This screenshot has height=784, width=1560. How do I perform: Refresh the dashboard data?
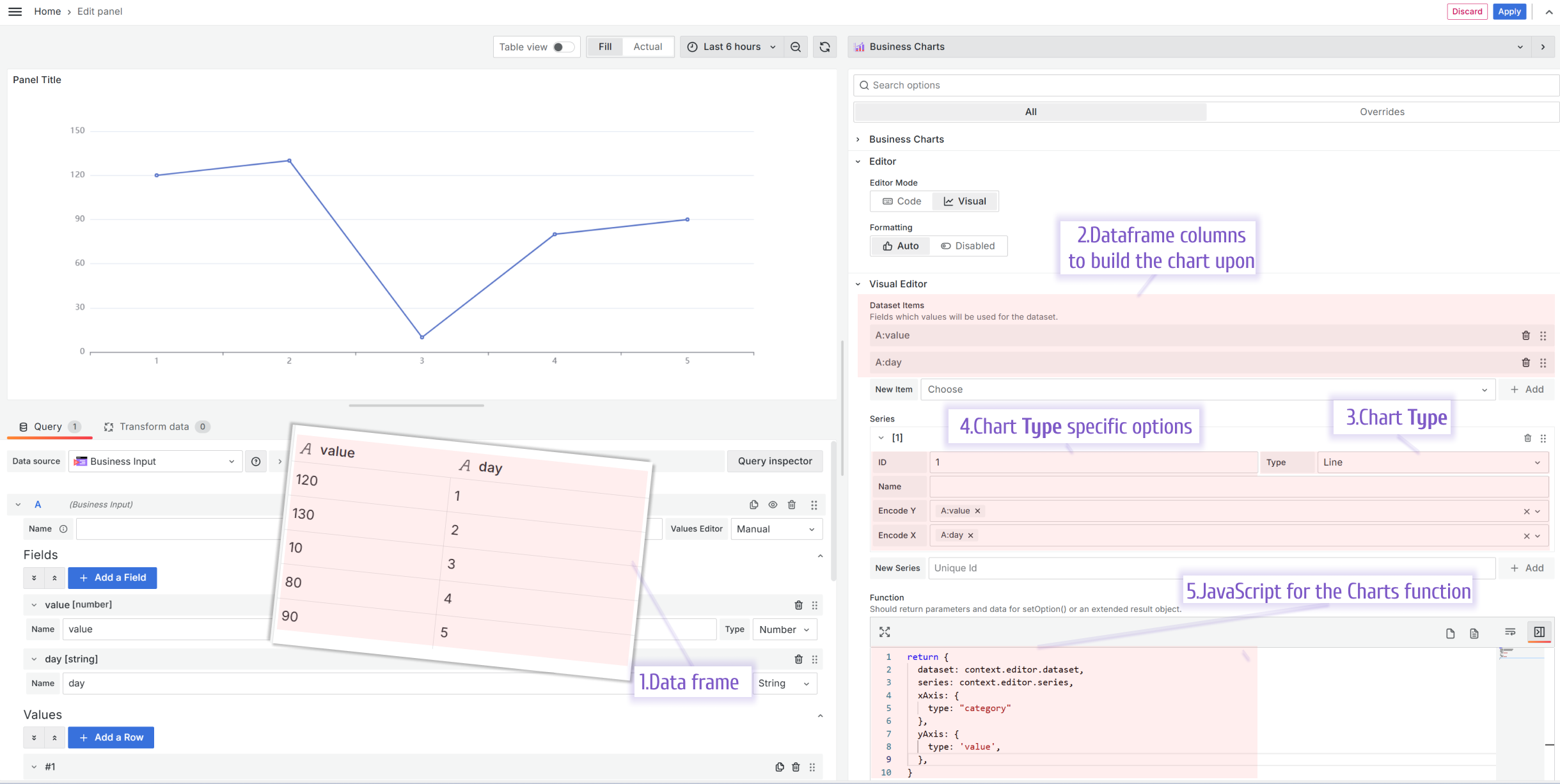(x=824, y=47)
